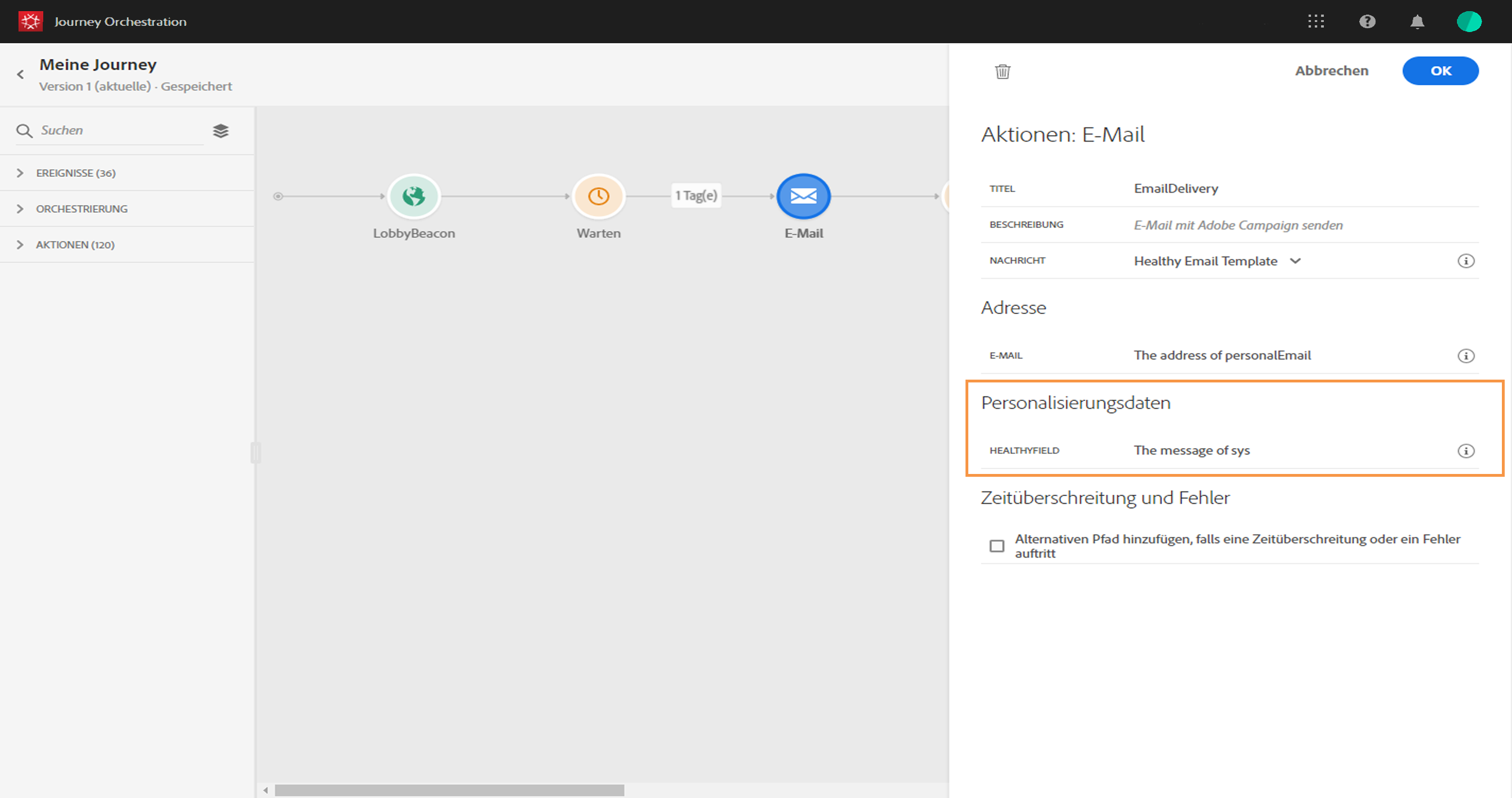The height and width of the screenshot is (798, 1512).
Task: Click the OK button
Action: pyautogui.click(x=1440, y=71)
